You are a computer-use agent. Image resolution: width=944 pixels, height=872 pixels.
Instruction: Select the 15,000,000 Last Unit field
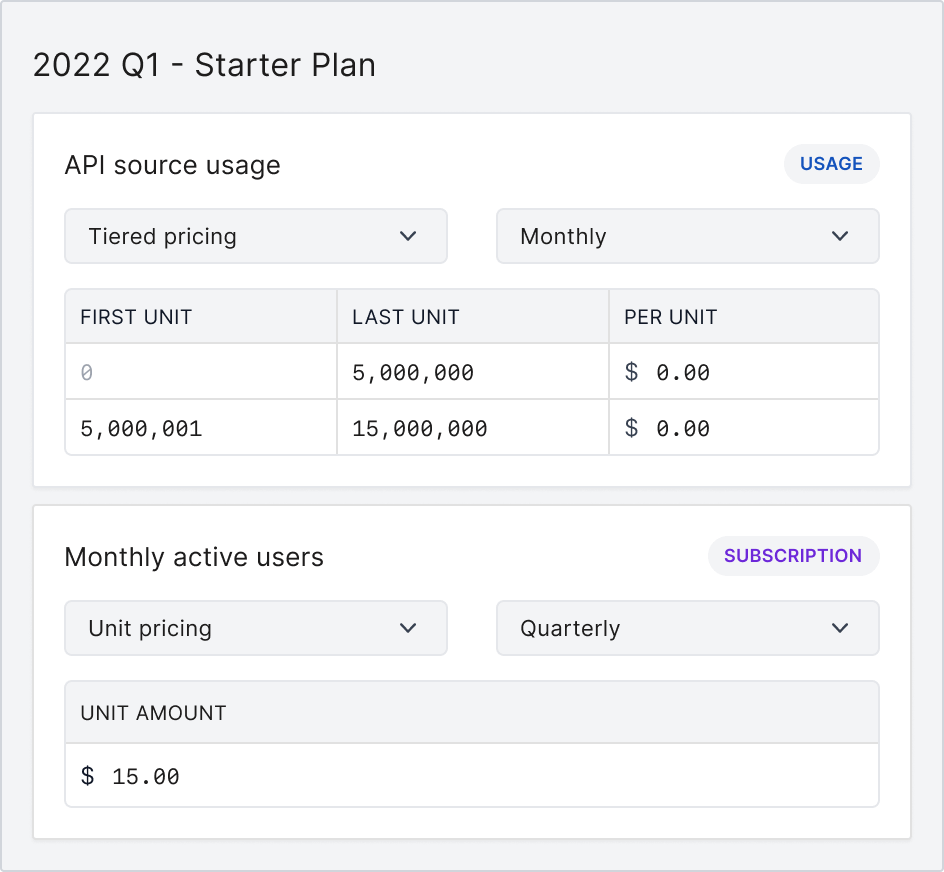point(472,427)
